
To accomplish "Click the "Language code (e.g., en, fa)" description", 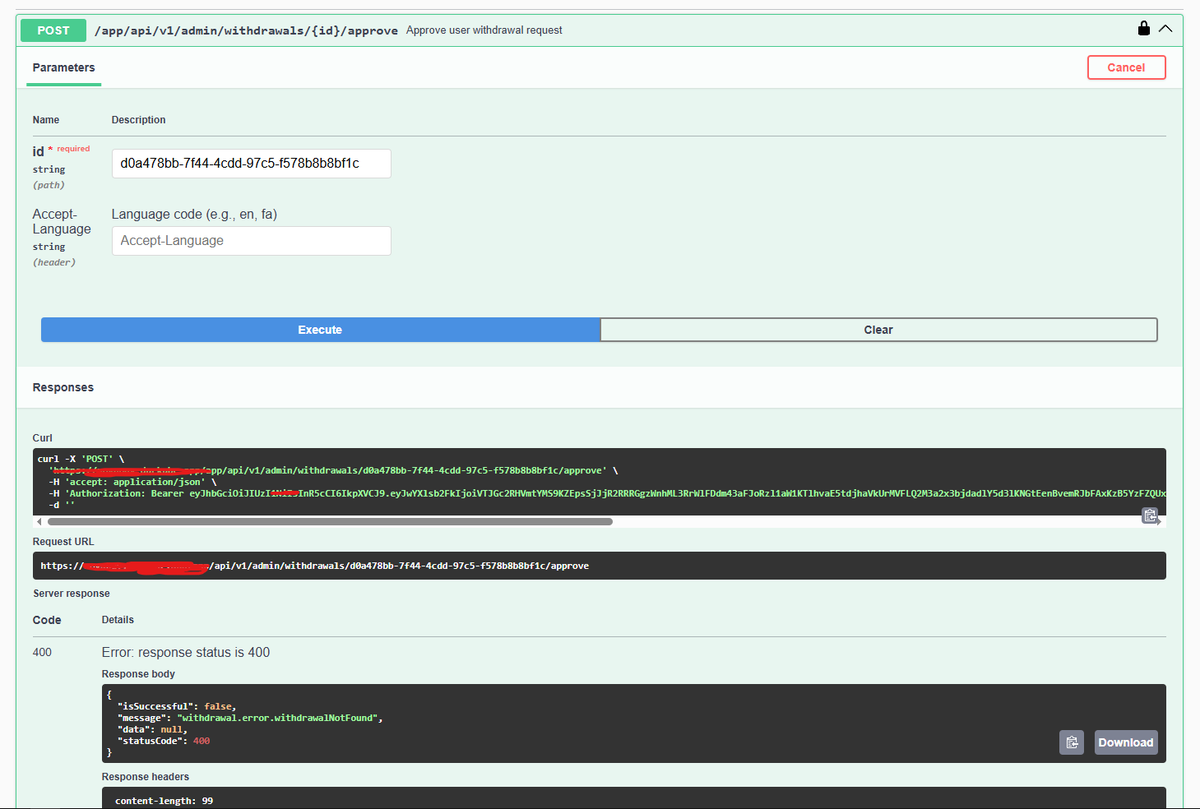I will [194, 214].
